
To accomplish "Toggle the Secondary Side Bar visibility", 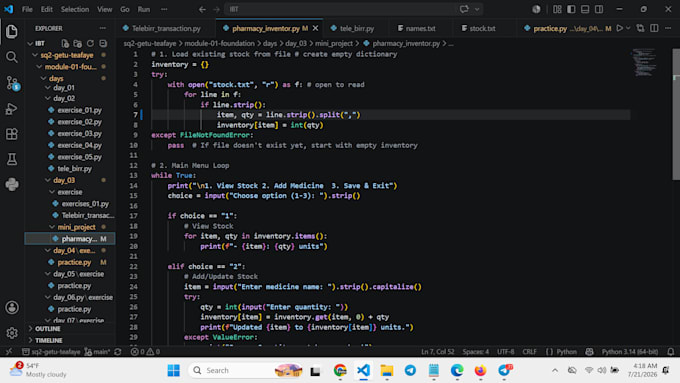I will pos(599,9).
